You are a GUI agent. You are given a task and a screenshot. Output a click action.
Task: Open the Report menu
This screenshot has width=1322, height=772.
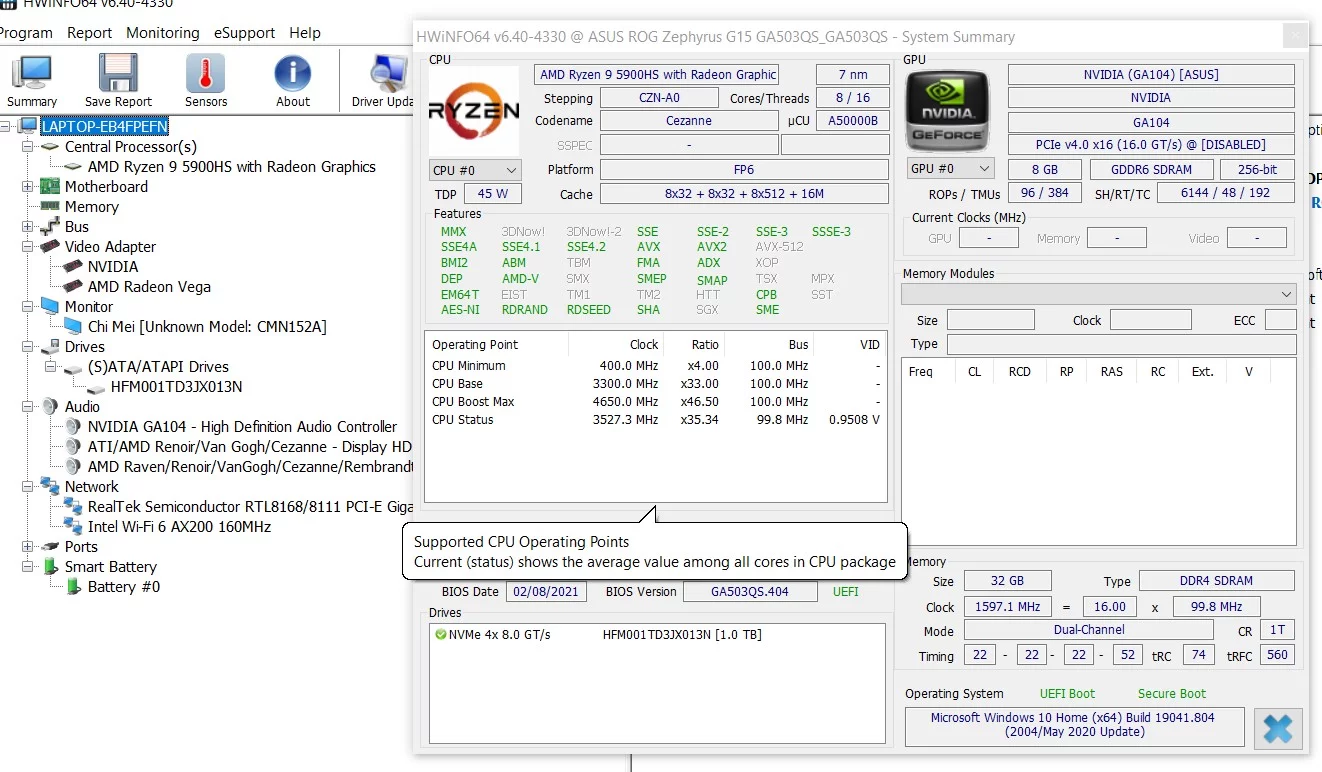(x=90, y=33)
